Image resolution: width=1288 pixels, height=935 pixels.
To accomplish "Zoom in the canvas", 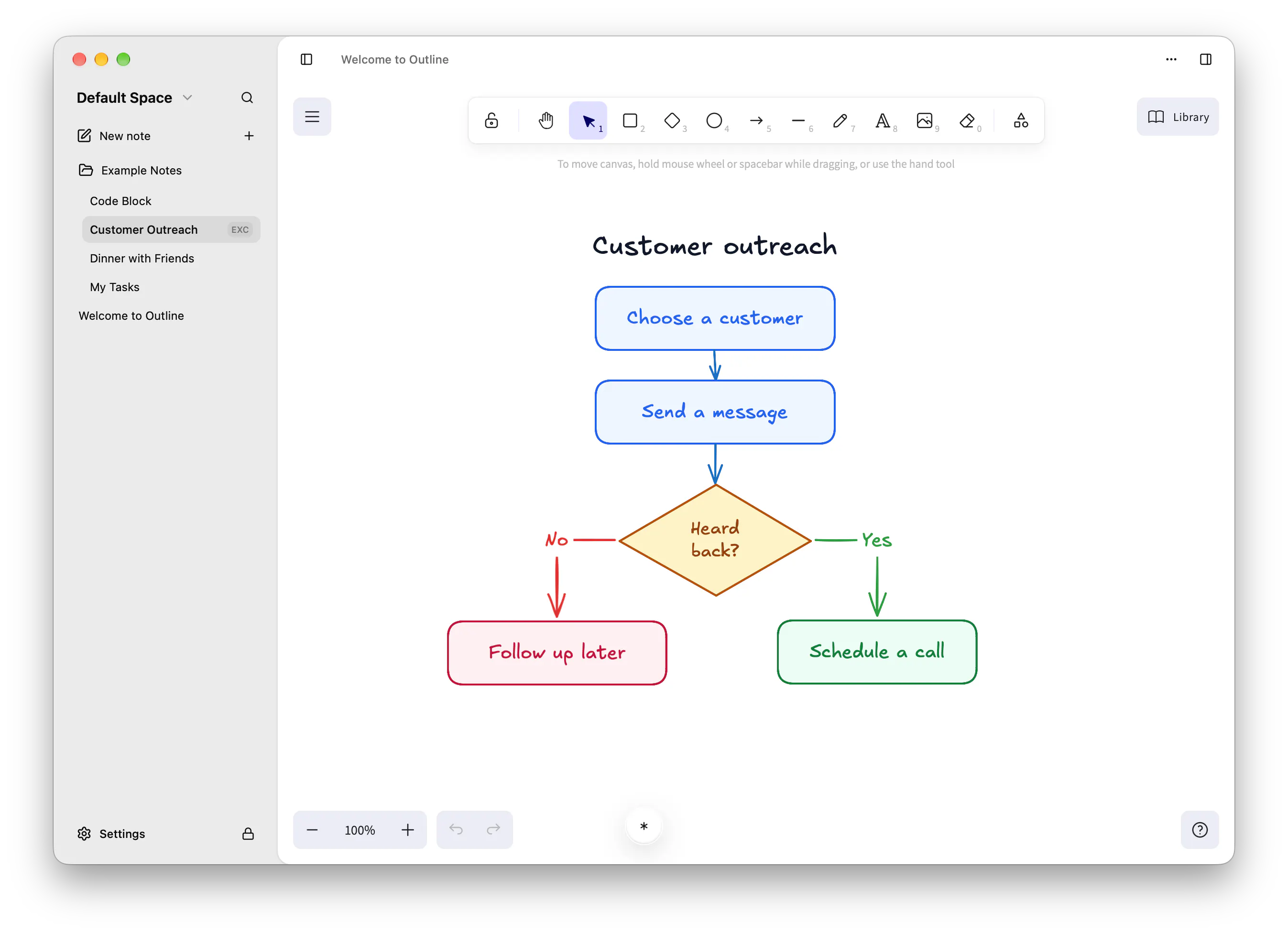I will point(407,830).
